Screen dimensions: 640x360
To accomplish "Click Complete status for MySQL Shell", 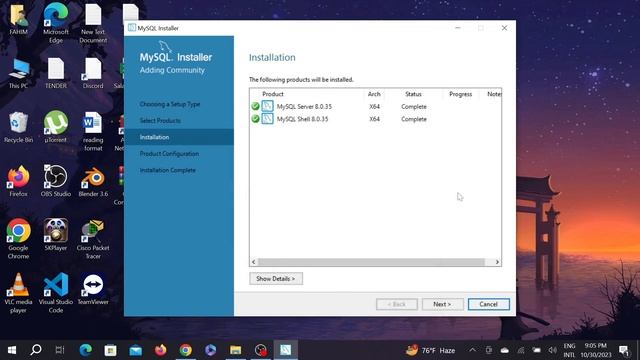I will pos(414,119).
